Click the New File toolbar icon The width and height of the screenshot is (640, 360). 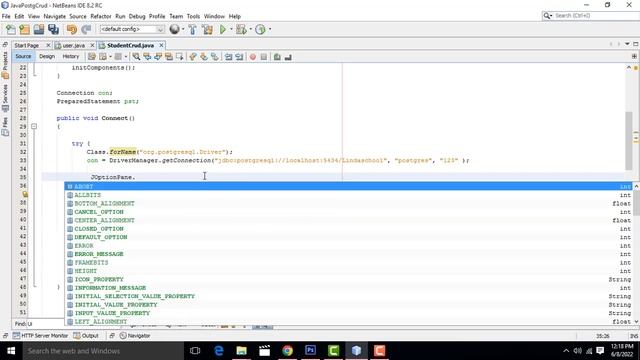11,29
